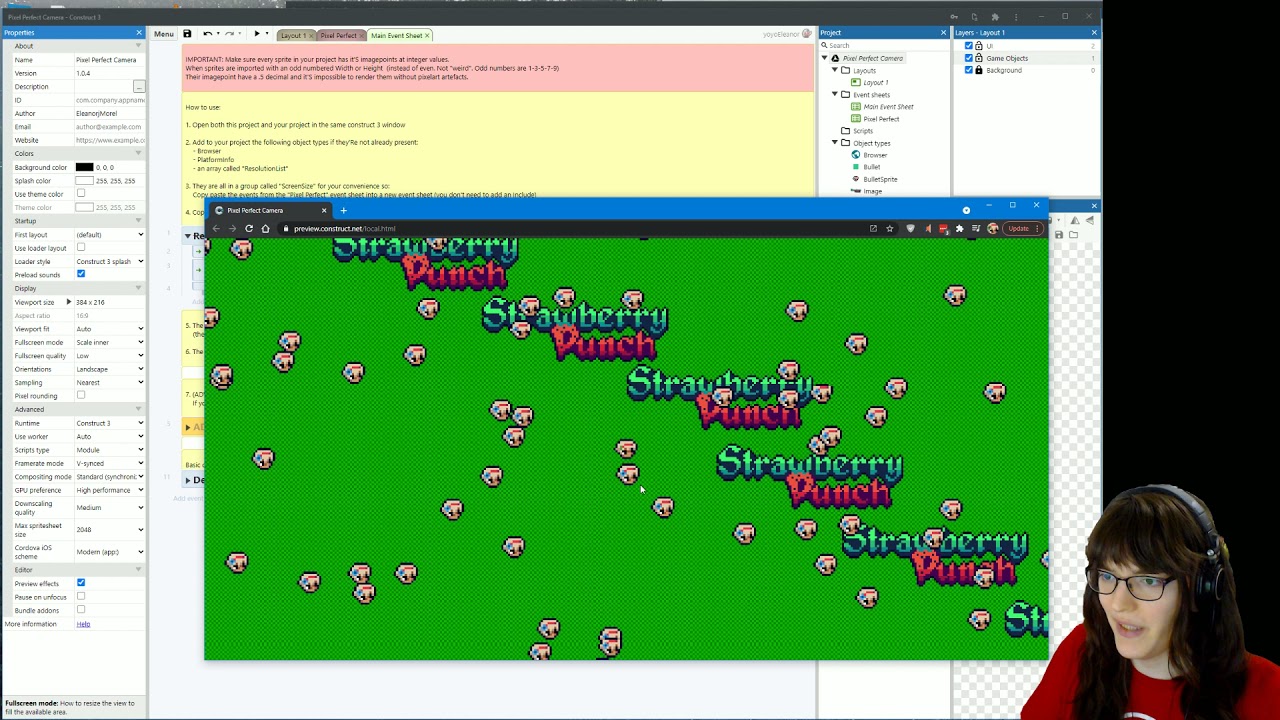Image resolution: width=1280 pixels, height=720 pixels.
Task: Preview the project with the play icon
Action: point(256,34)
